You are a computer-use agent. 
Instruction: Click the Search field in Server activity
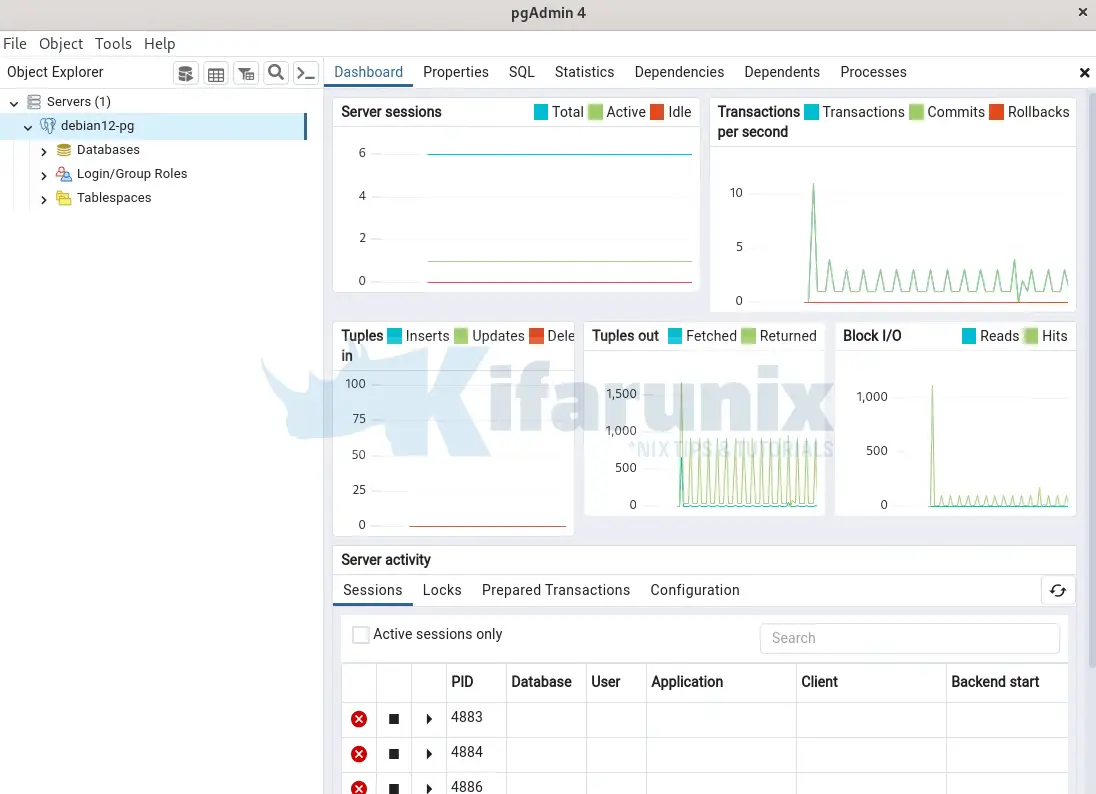click(x=909, y=638)
